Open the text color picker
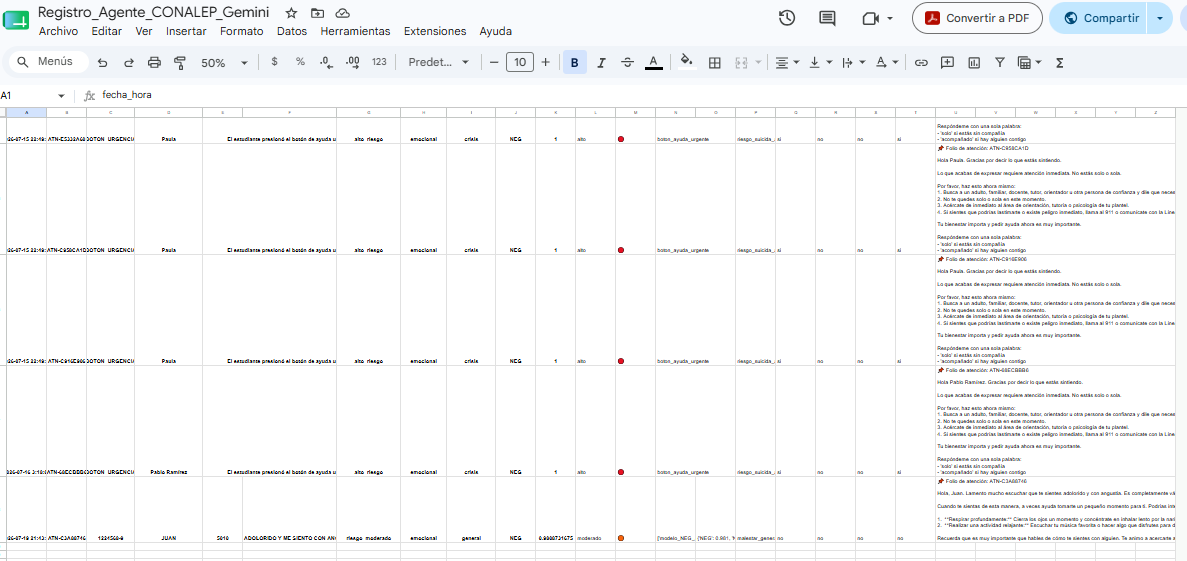The width and height of the screenshot is (1187, 561). [x=654, y=63]
